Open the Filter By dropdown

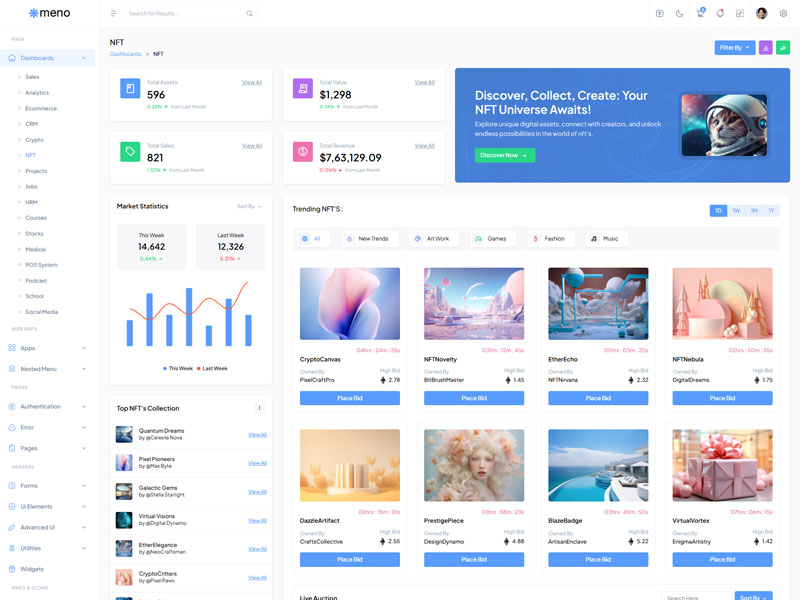[734, 47]
